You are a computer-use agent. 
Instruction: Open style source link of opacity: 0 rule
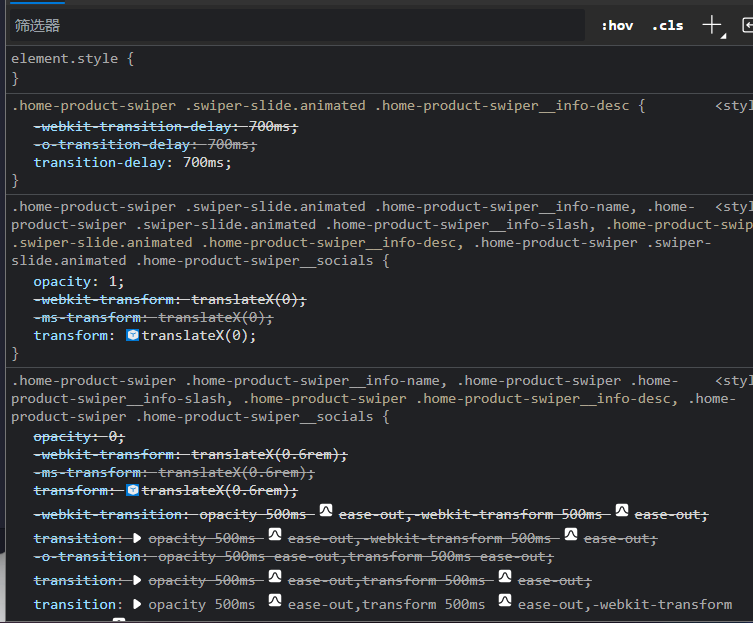735,381
